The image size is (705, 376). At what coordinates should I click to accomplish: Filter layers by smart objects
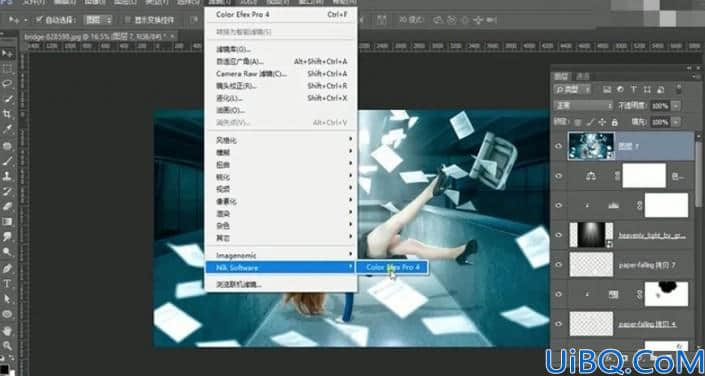[x=660, y=90]
